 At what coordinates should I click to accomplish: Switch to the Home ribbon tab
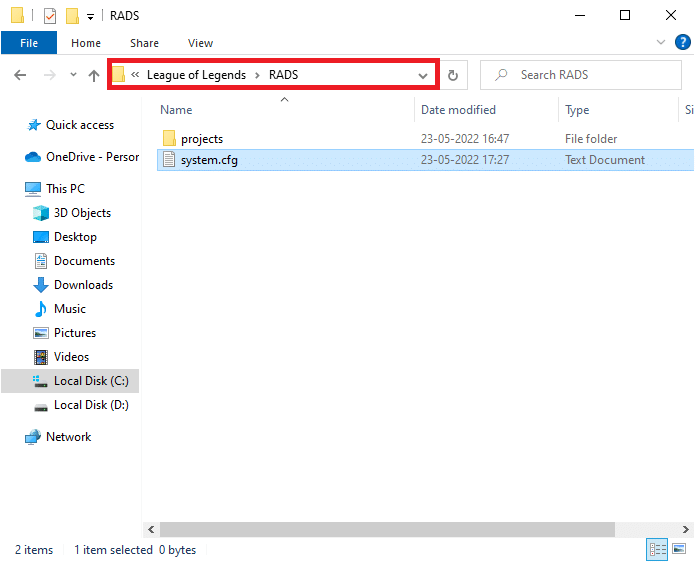[86, 43]
